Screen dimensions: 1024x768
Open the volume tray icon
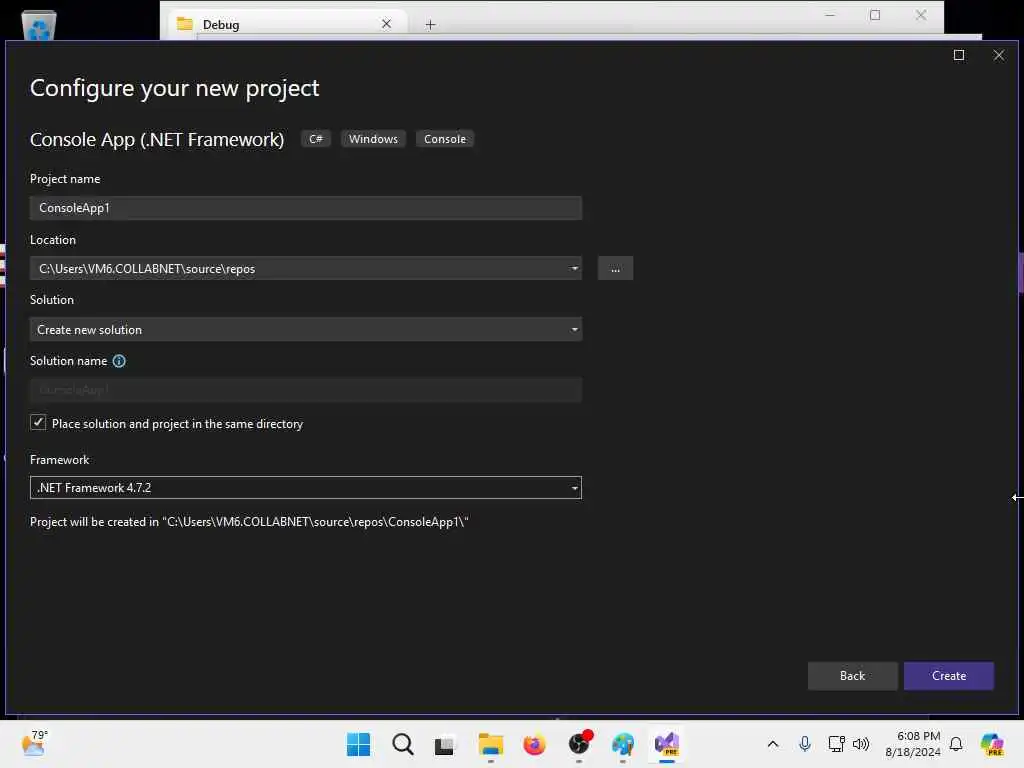861,744
